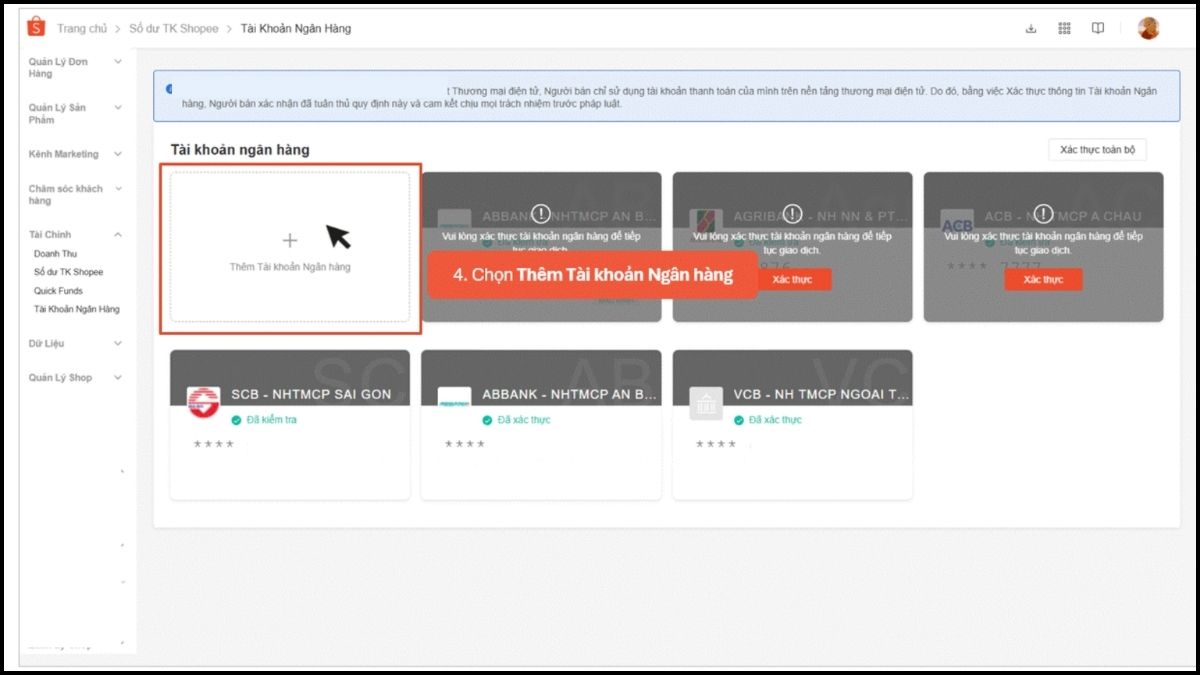Click Đã xác thực status on VCB card
Screen dimensions: 1200x675
774,420
